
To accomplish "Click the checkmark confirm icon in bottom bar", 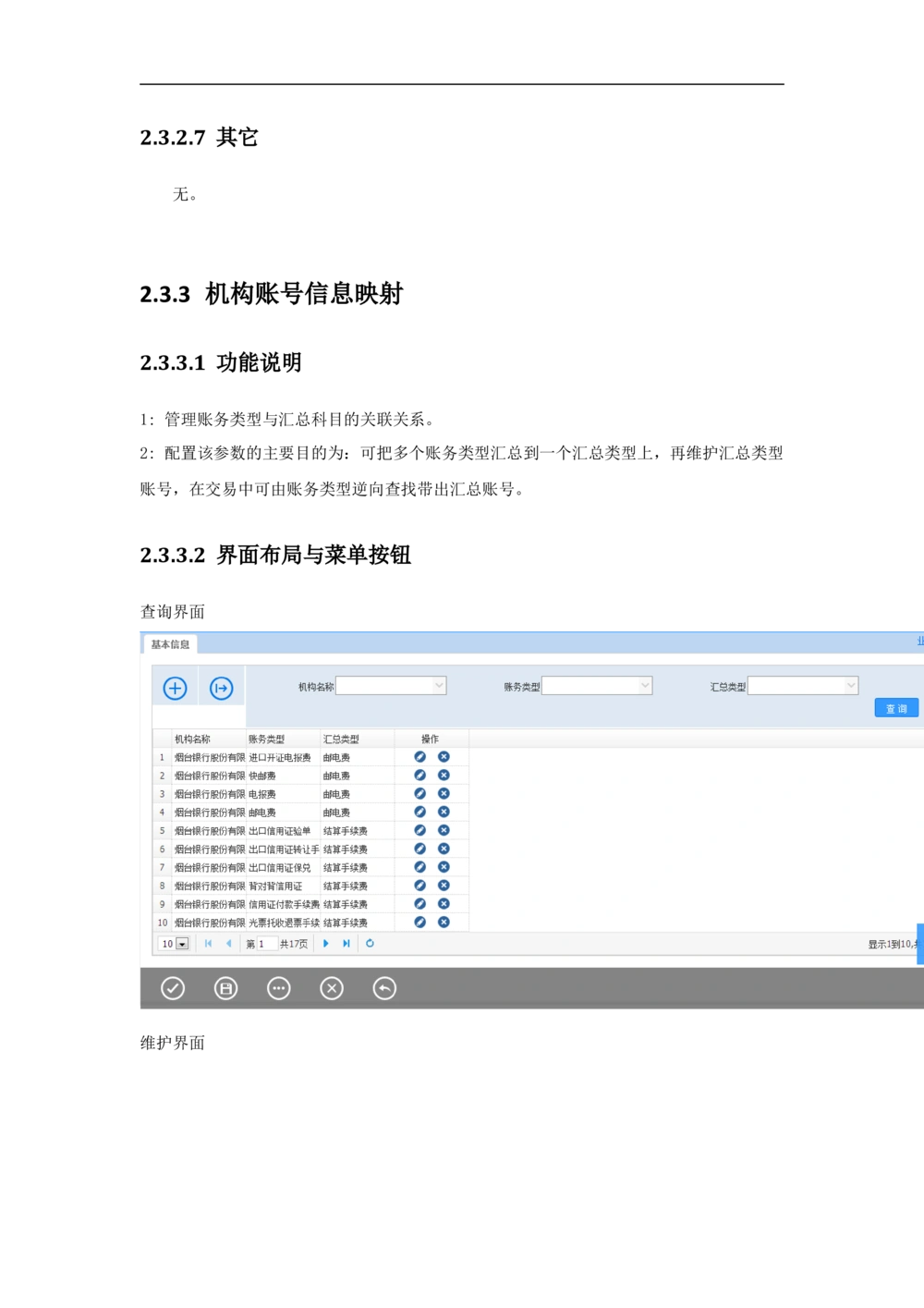I will (x=173, y=988).
